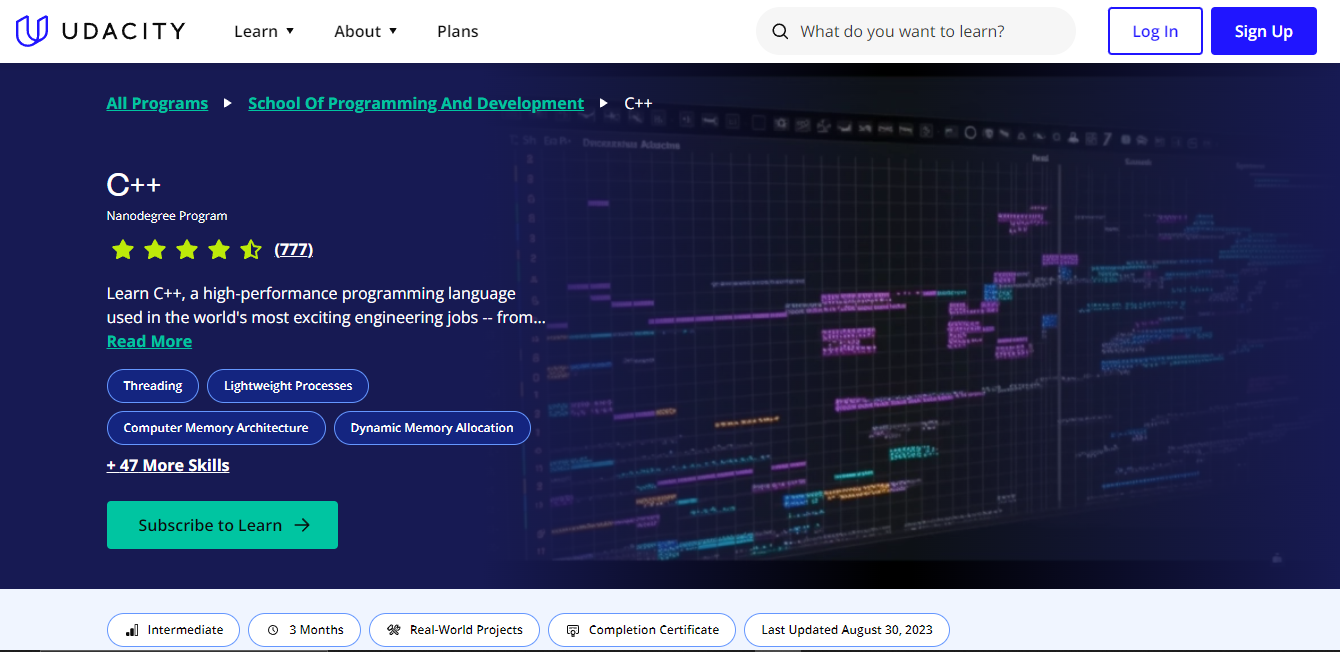1340x652 pixels.
Task: Click the tools icon beside Real-World Projects
Action: tap(394, 630)
